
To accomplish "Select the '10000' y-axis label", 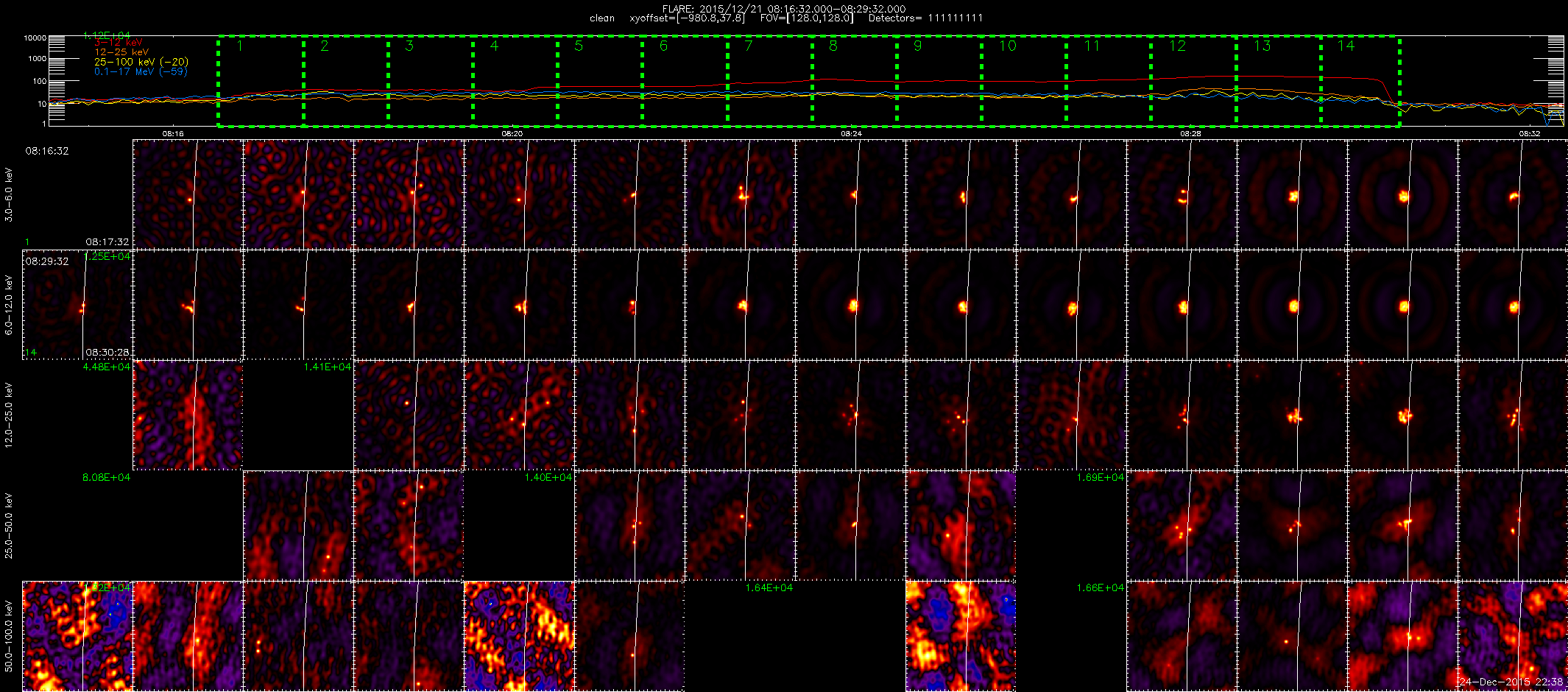I will pos(35,38).
